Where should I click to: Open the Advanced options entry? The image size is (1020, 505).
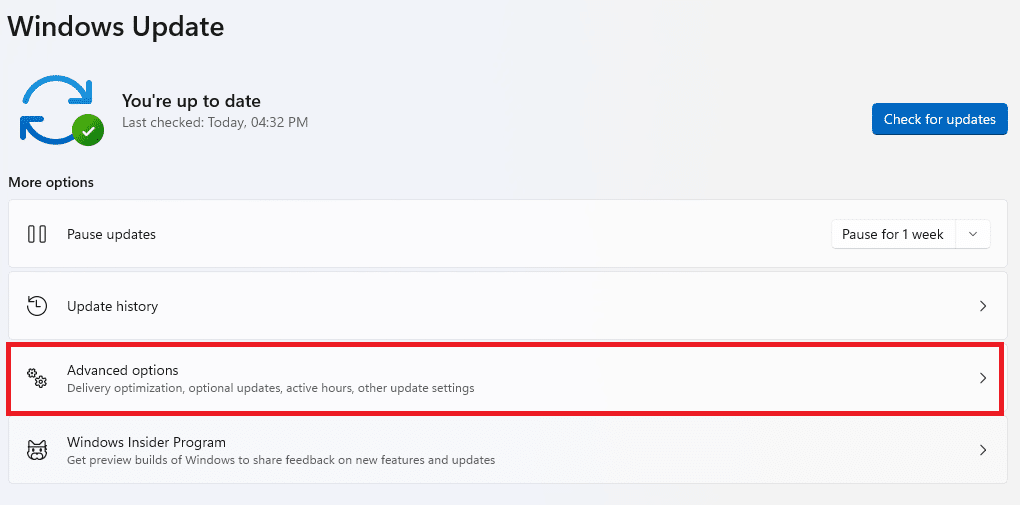123,371
